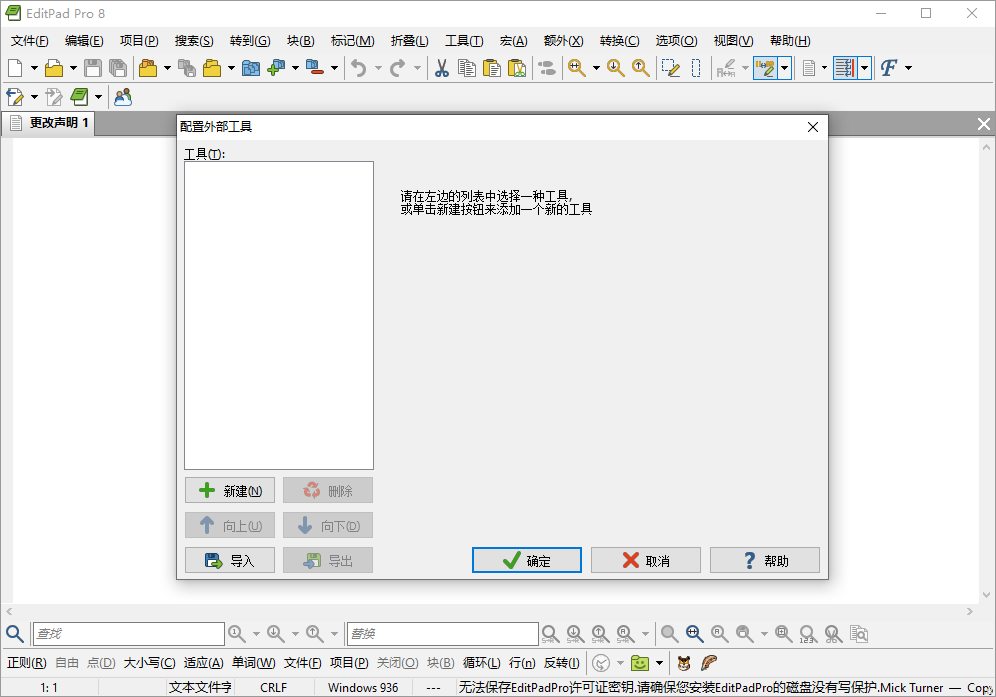Open the 搜索(S) menu

point(194,41)
